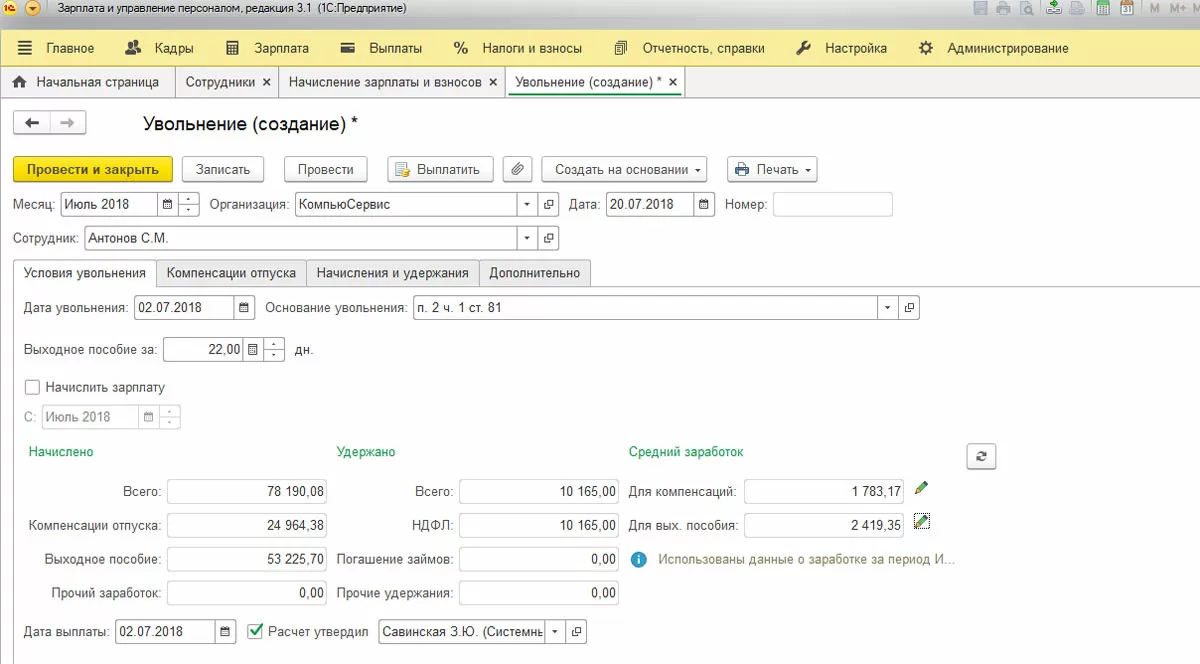Open approver record with open button
1200x664 pixels.
pos(576,632)
